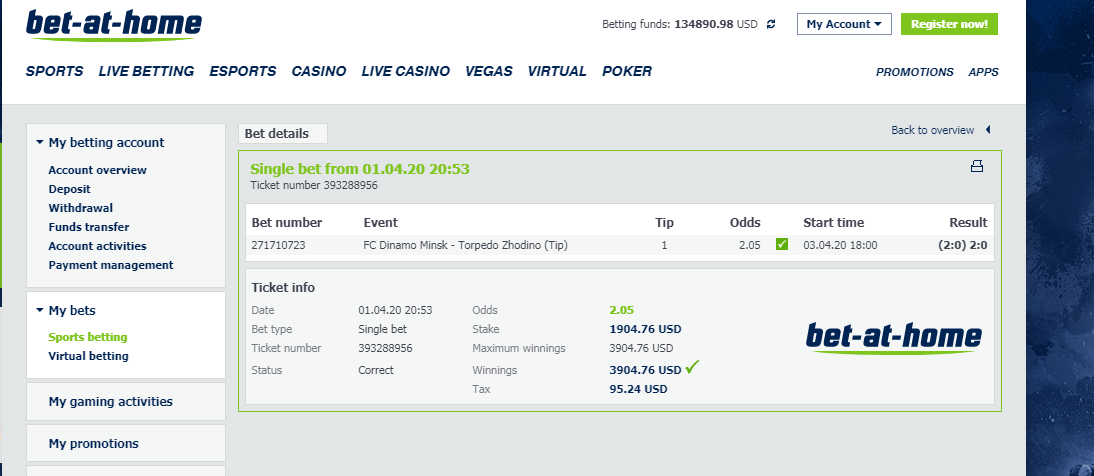Open the CASINO section
The image size is (1094, 476).
(319, 71)
